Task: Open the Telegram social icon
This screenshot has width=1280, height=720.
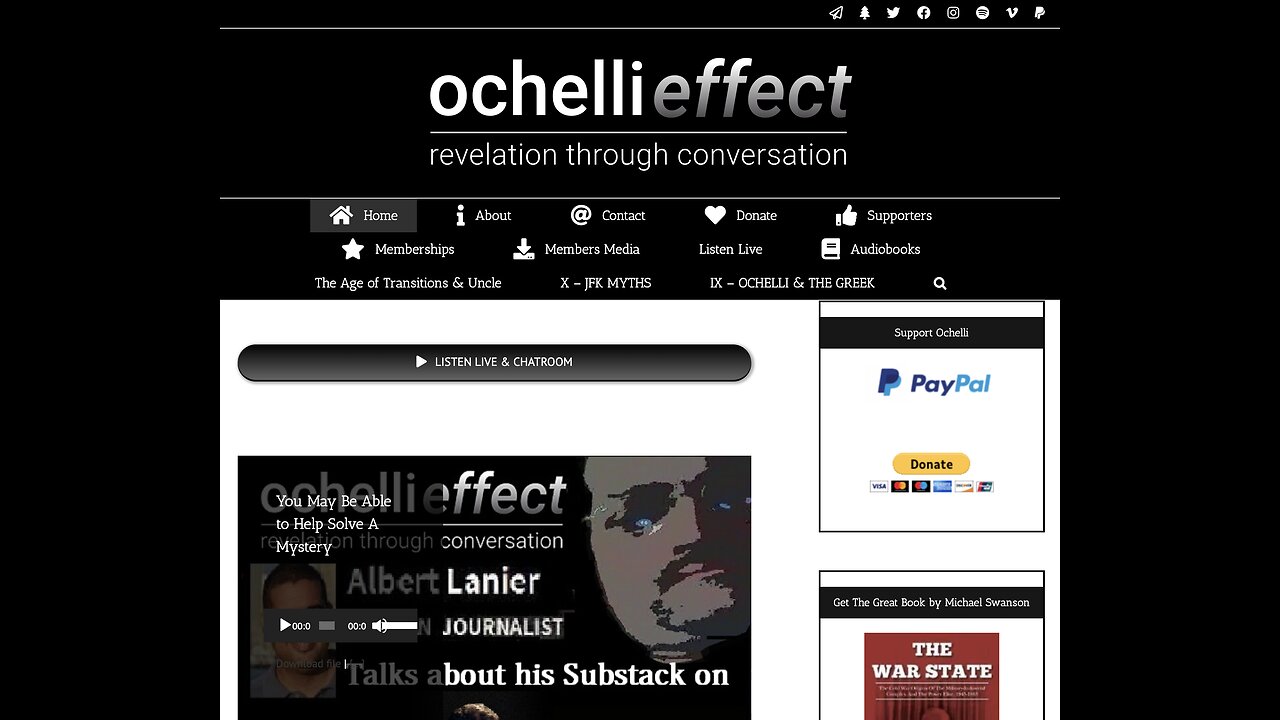Action: 836,13
